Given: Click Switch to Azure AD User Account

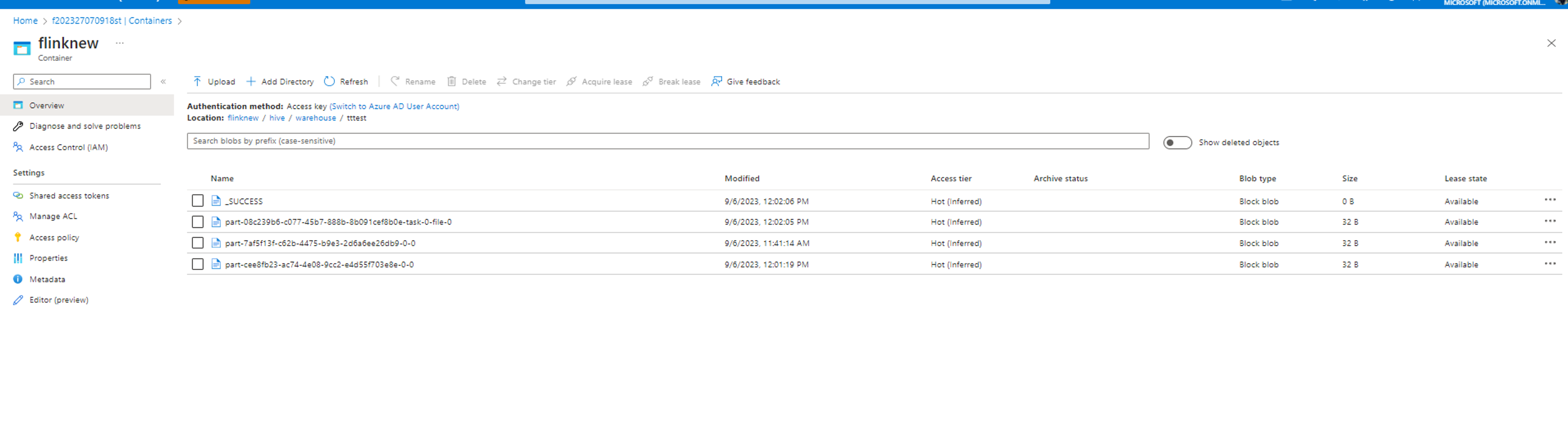Looking at the screenshot, I should pos(394,107).
